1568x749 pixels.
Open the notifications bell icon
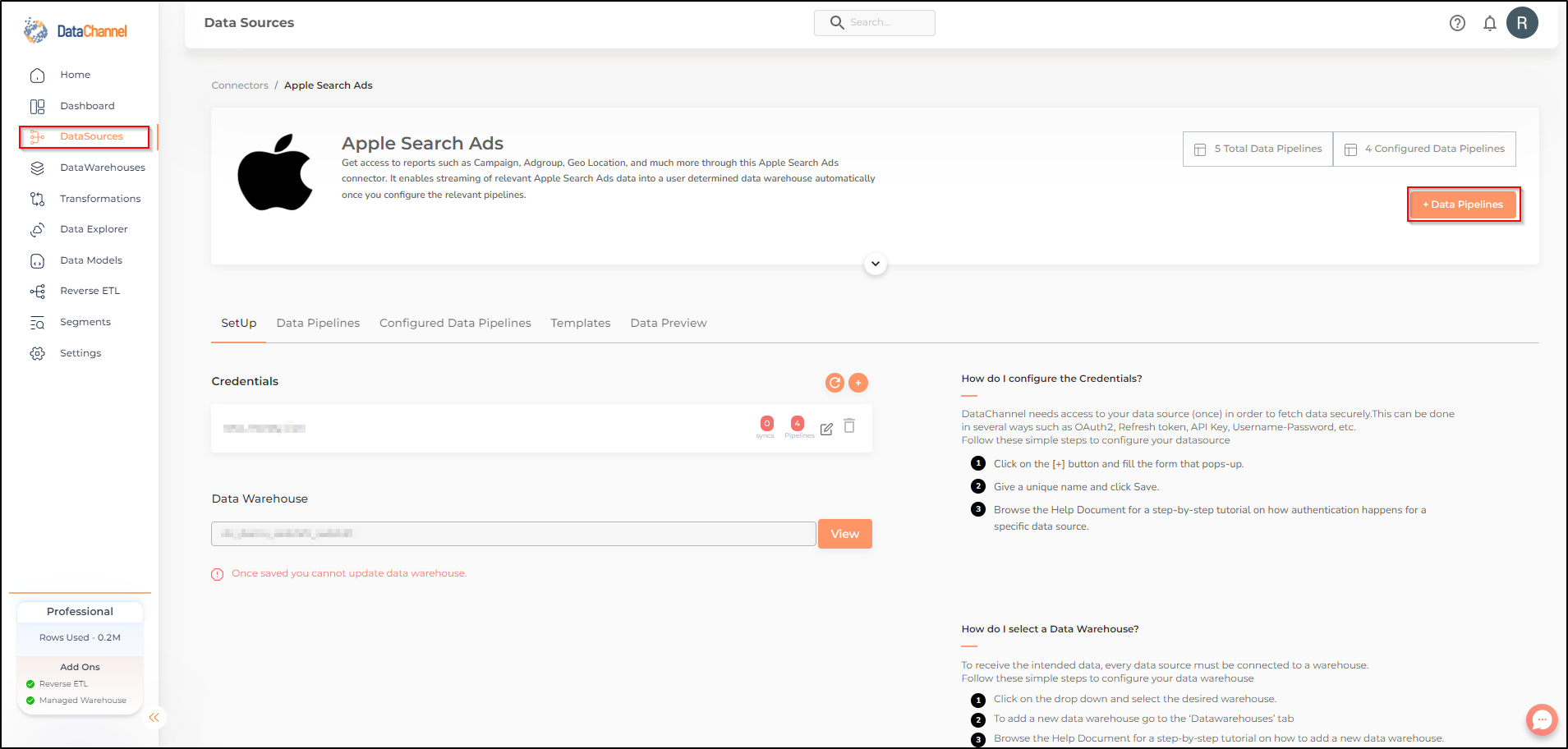click(x=1490, y=23)
